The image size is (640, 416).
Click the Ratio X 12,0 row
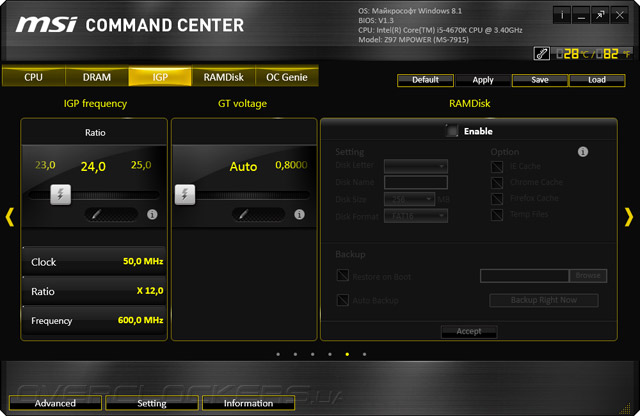(94, 291)
